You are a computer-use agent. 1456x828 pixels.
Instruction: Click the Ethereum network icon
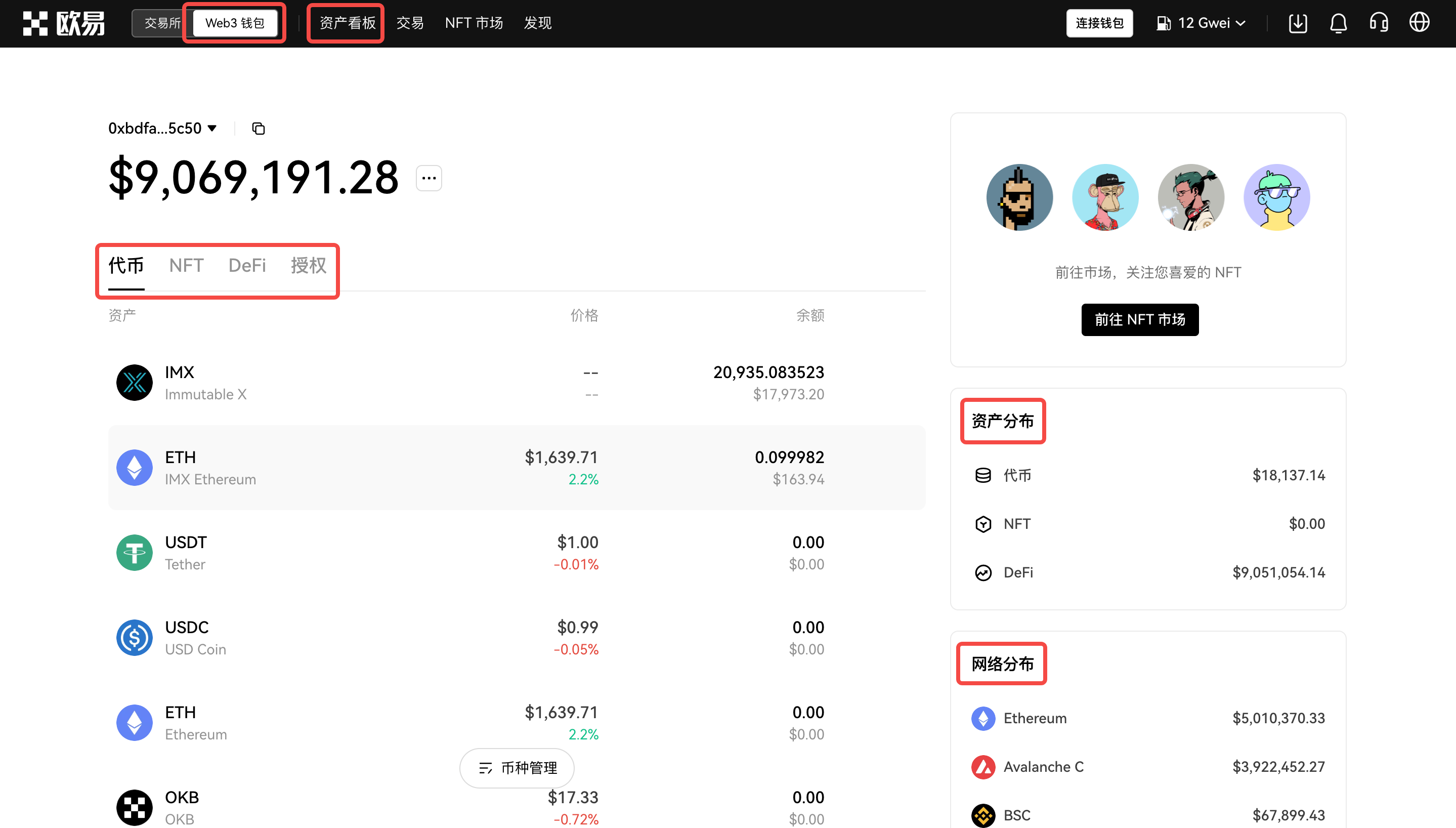(x=983, y=718)
